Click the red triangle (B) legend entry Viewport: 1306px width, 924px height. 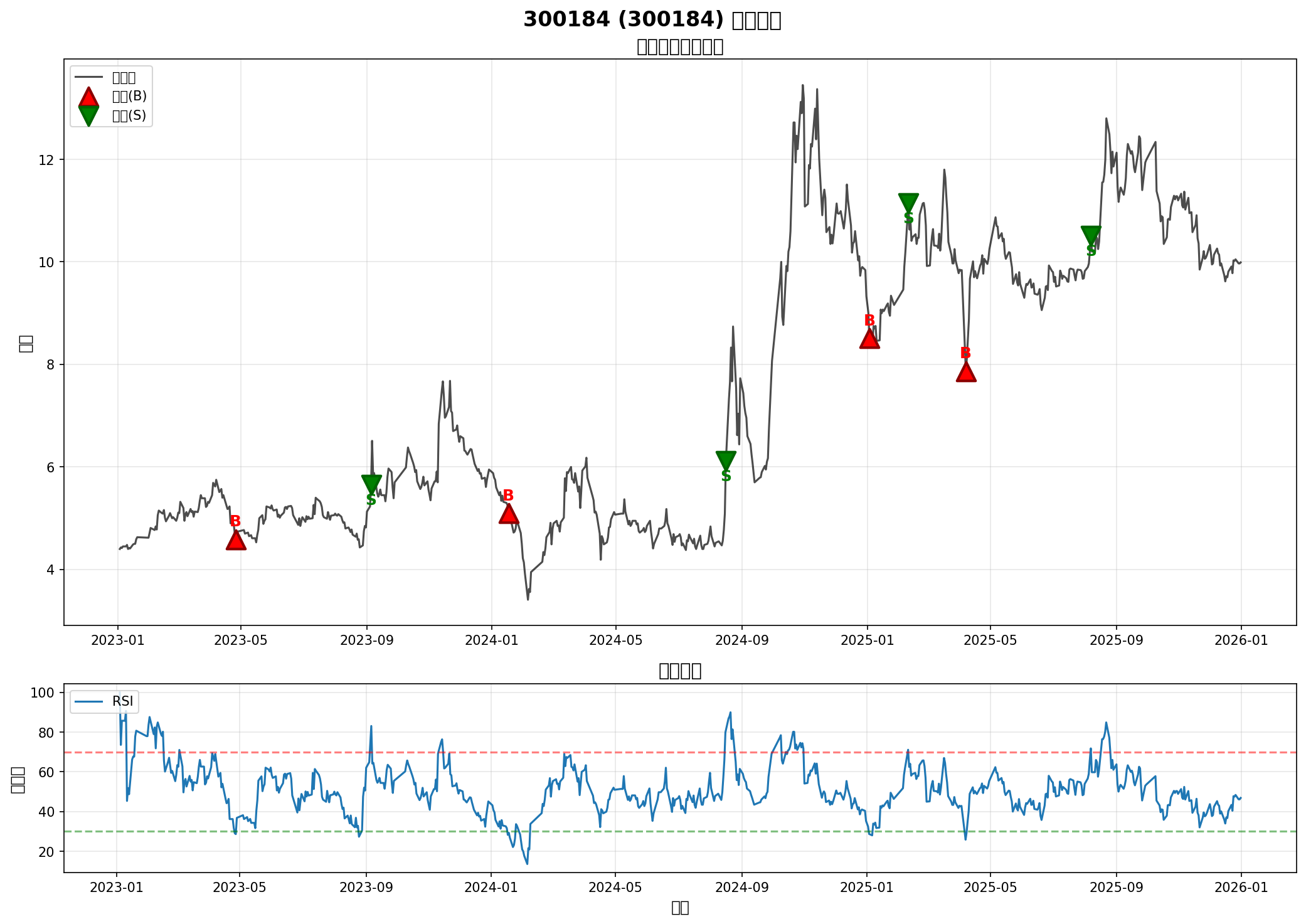tap(89, 97)
